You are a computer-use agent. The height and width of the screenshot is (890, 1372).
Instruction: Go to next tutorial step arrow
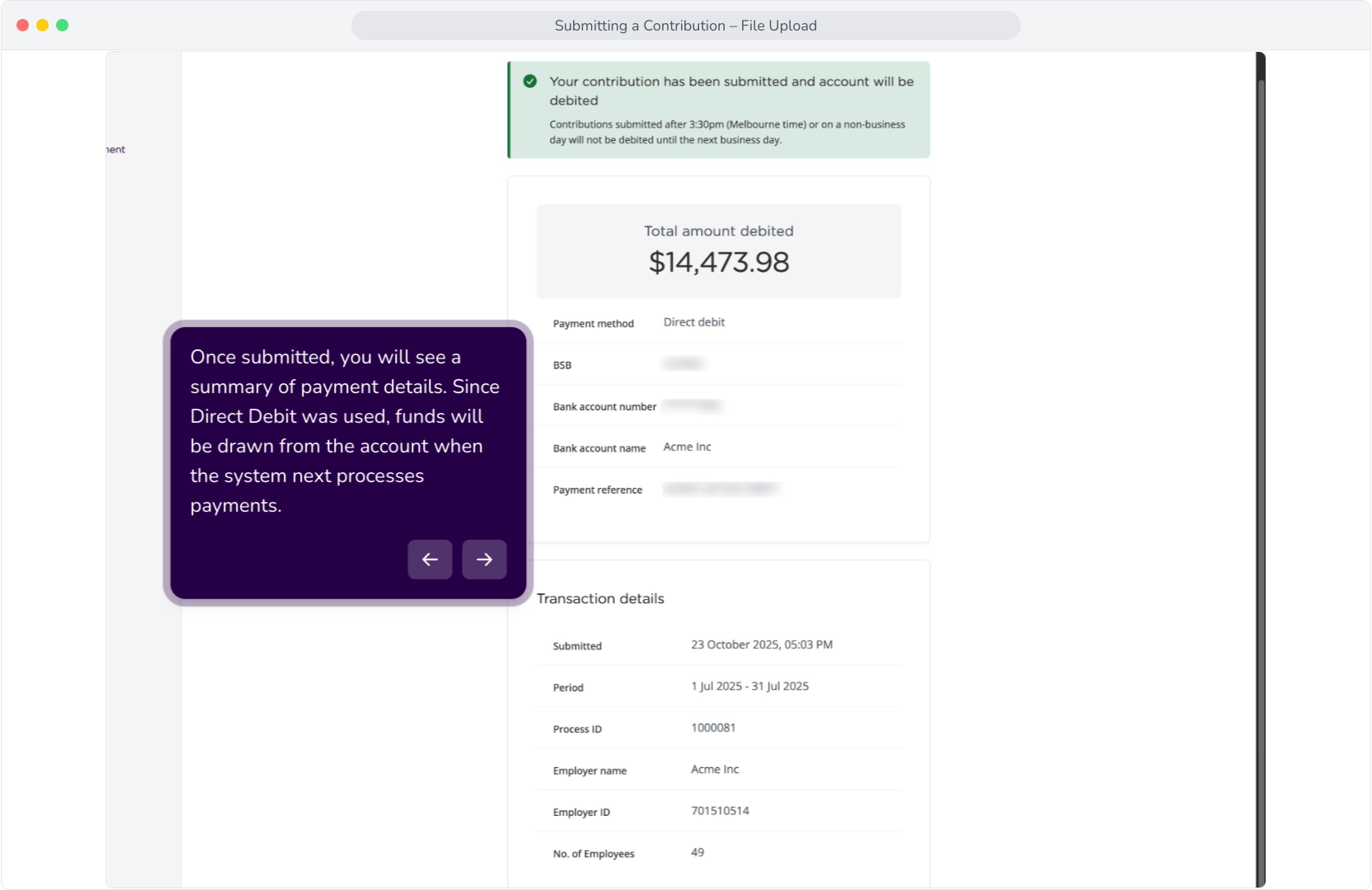pyautogui.click(x=484, y=560)
